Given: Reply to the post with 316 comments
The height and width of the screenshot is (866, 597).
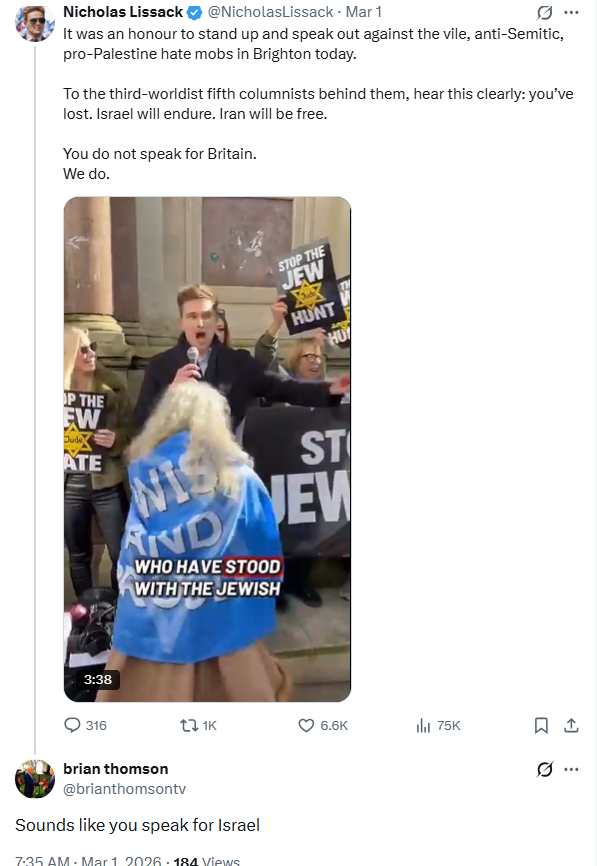Looking at the screenshot, I should (86, 725).
